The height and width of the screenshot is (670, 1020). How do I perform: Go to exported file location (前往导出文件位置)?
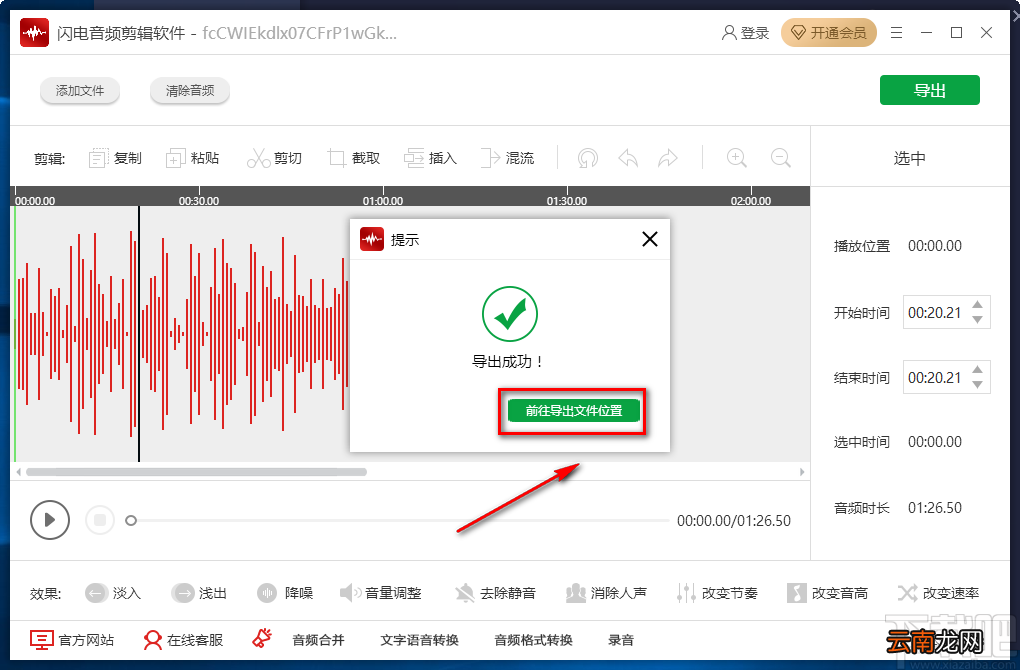(574, 410)
